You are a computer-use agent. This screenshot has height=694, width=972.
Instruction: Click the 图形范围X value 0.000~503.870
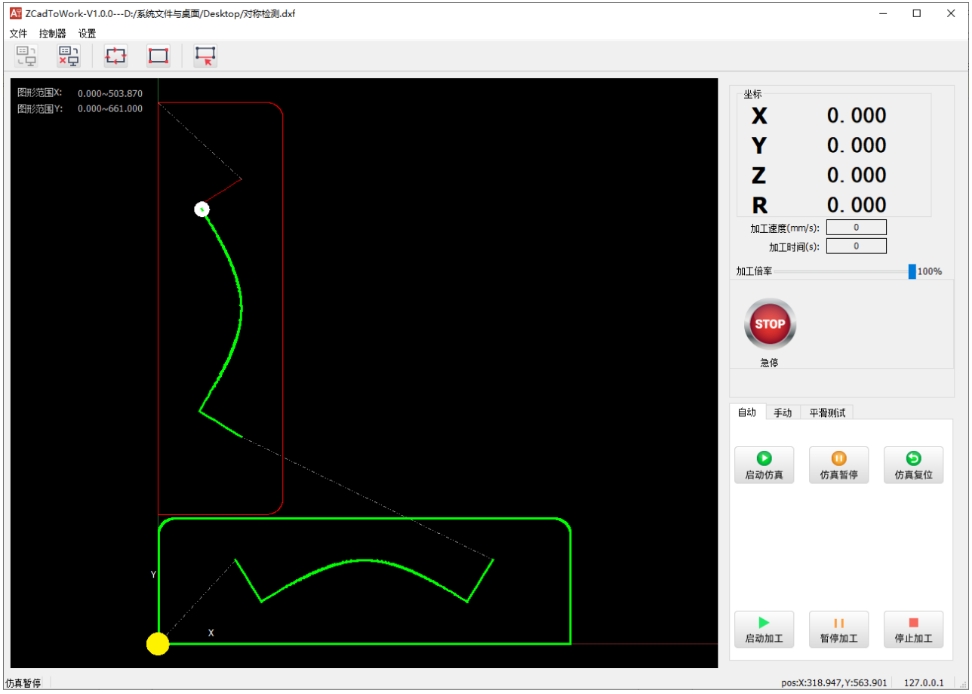click(110, 94)
